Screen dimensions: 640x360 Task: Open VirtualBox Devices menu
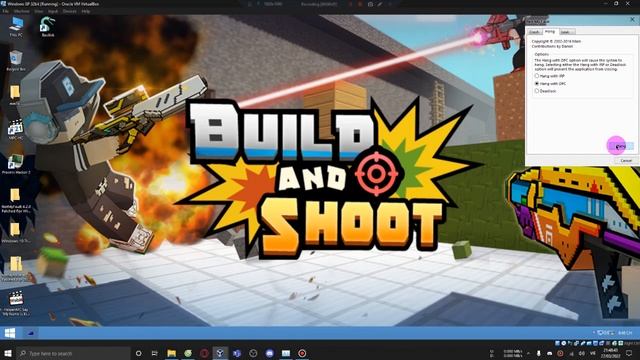69,11
